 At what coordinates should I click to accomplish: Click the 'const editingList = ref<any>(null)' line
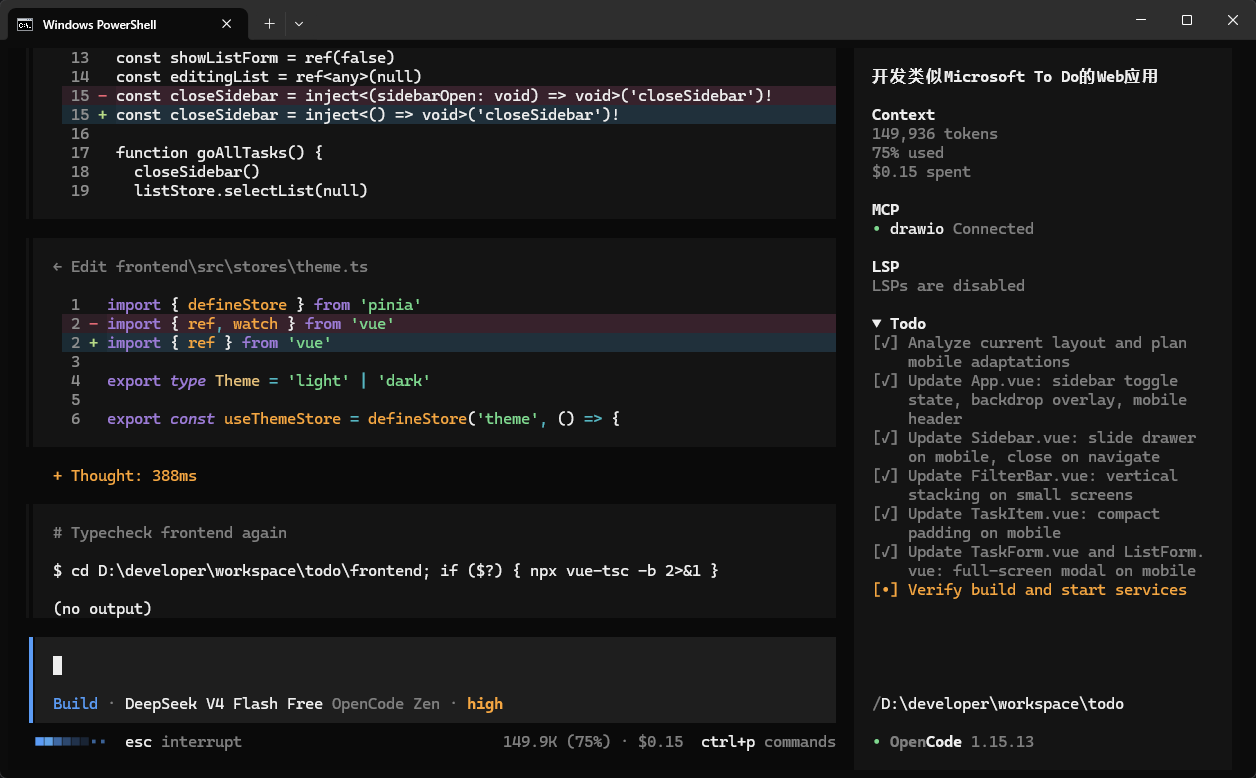tap(269, 77)
